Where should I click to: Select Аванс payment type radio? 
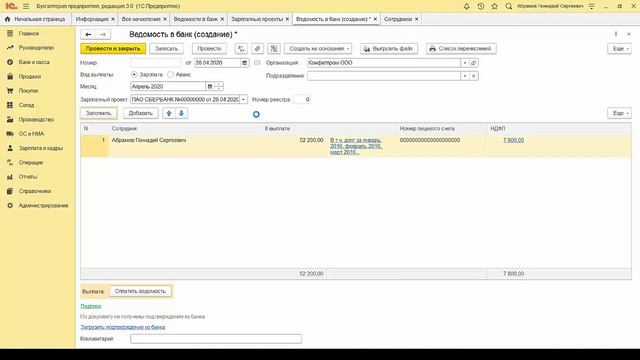click(170, 75)
